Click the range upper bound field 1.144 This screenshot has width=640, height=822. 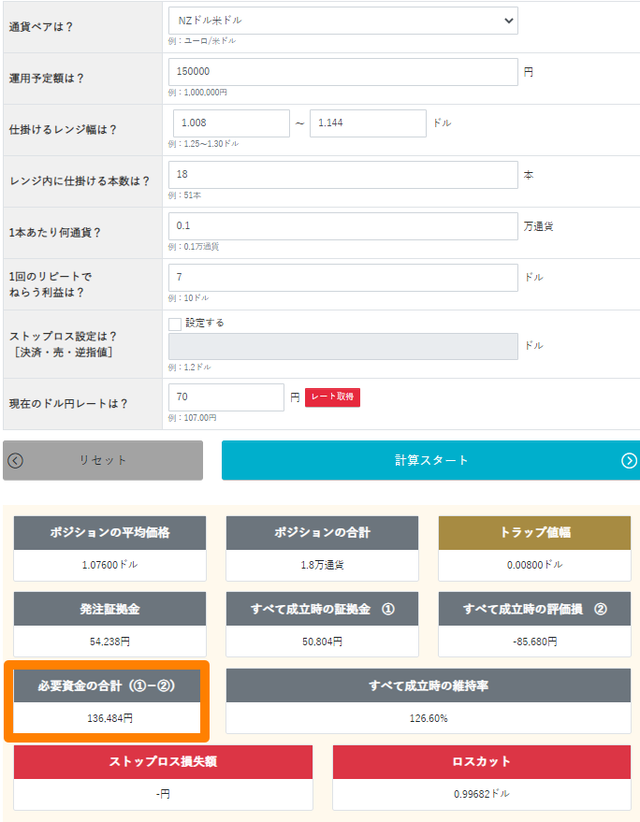(368, 123)
